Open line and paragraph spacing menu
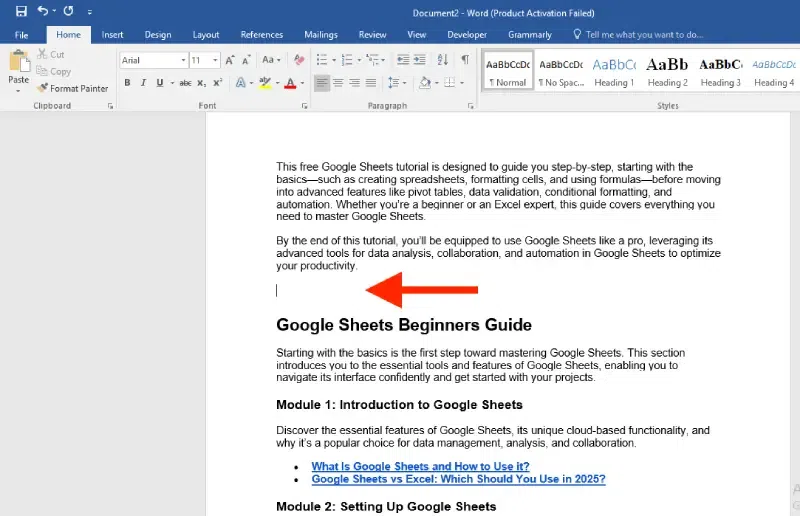This screenshot has height=516, width=800. click(396, 83)
